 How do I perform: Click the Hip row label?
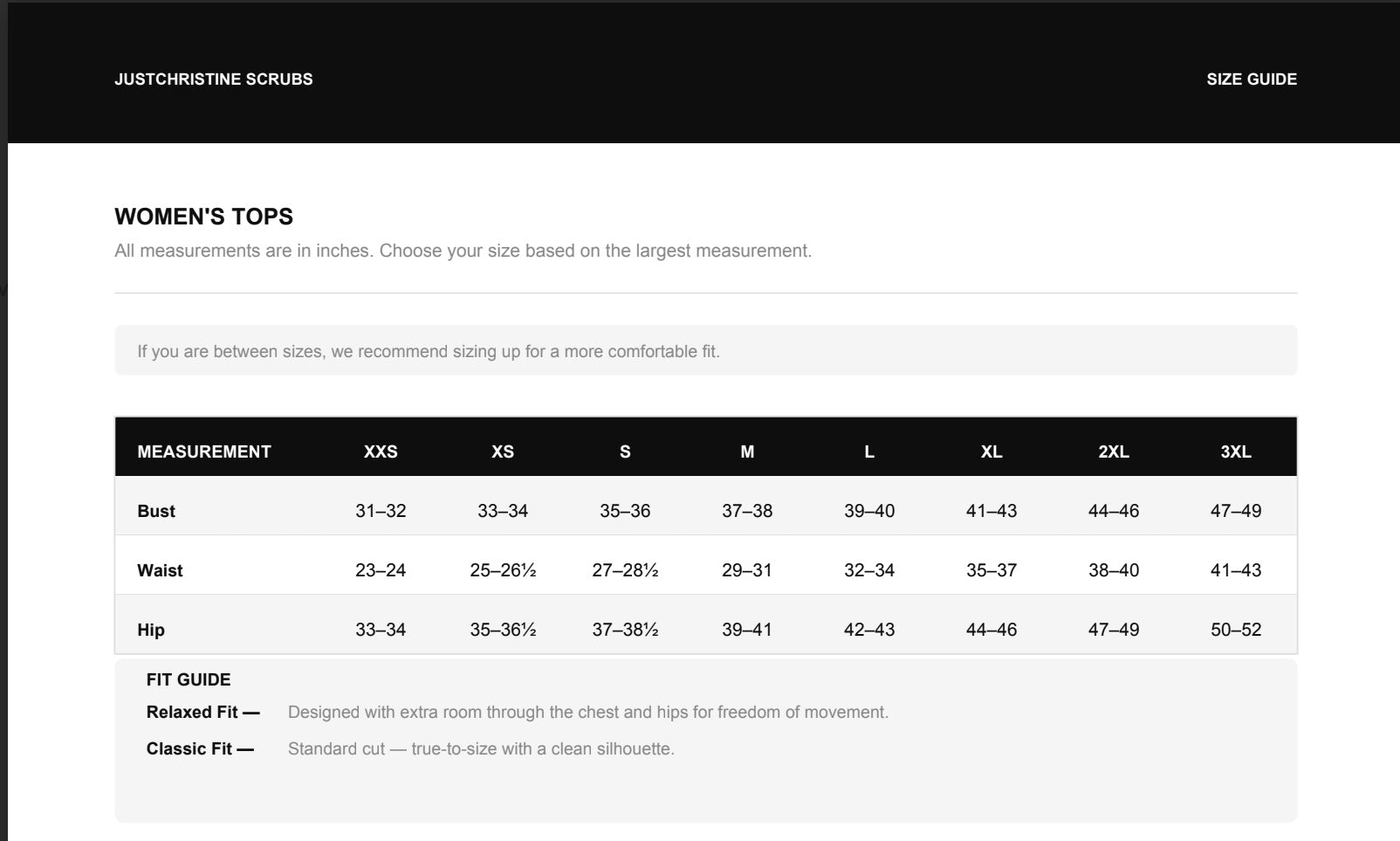tap(151, 630)
